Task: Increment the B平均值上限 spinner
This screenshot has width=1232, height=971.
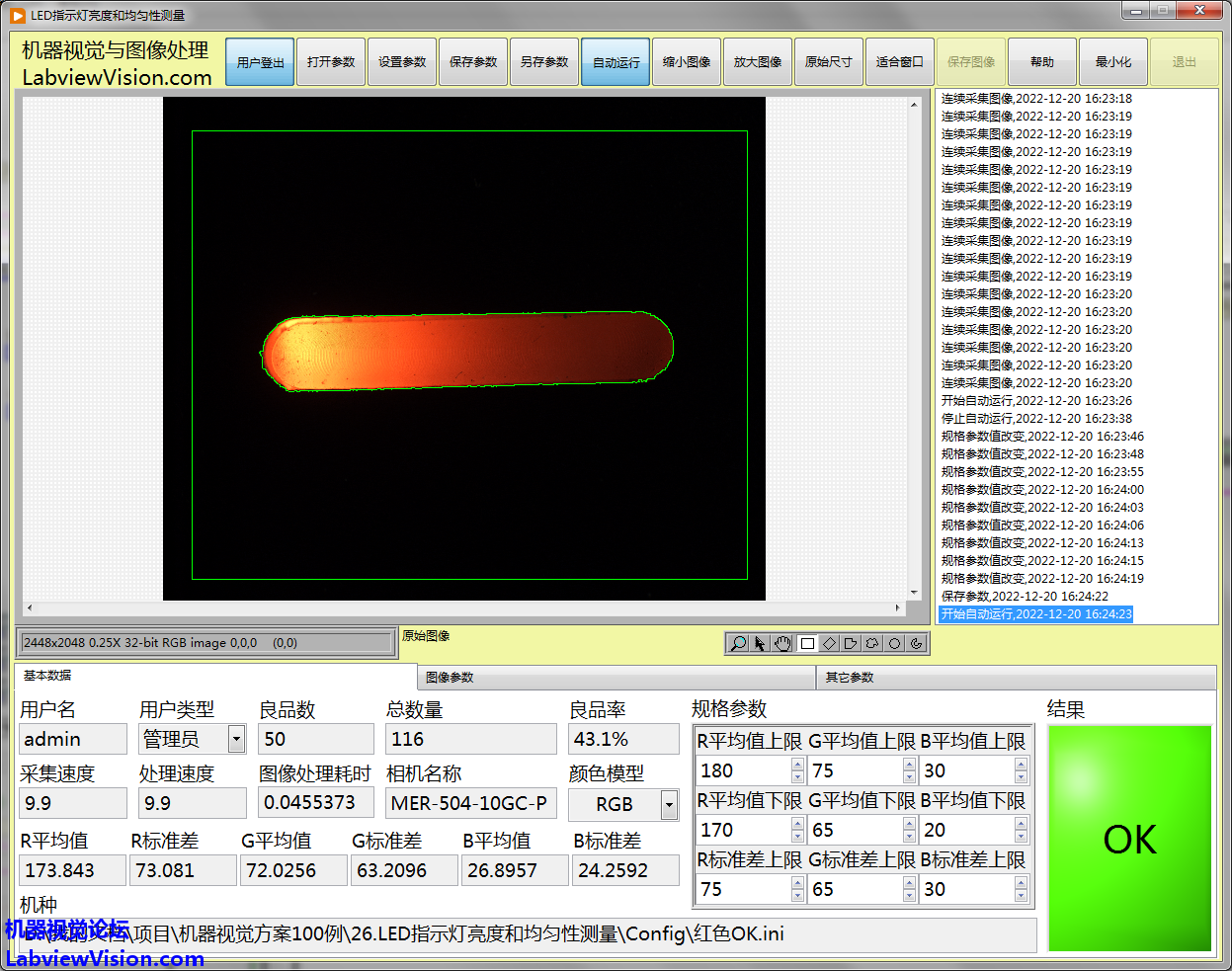Action: (1021, 765)
